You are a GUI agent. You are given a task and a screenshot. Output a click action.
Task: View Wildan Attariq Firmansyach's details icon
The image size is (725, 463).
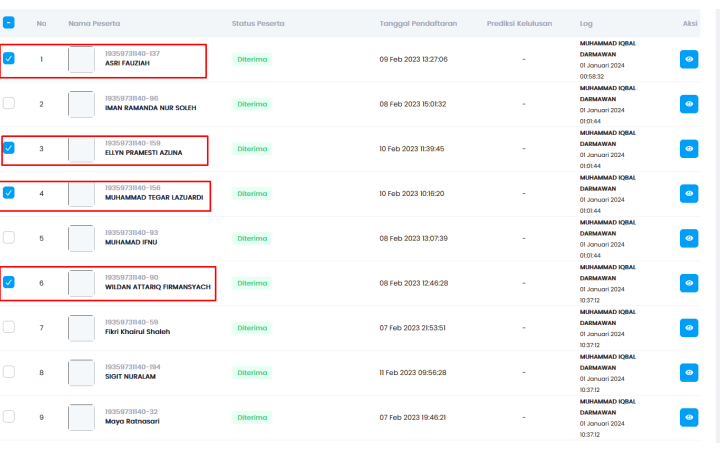[x=688, y=283]
